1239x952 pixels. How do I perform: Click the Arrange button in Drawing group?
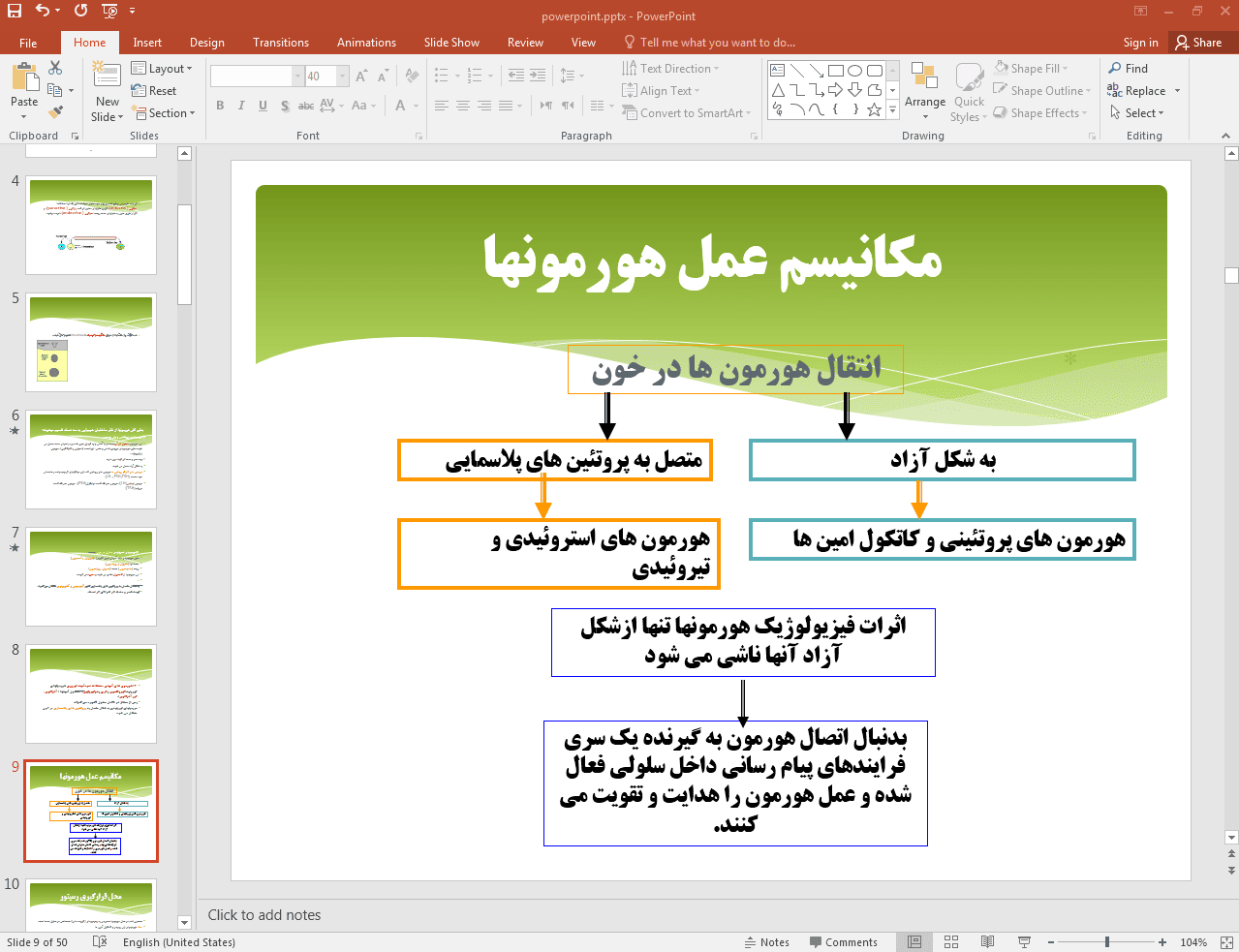coord(924,90)
